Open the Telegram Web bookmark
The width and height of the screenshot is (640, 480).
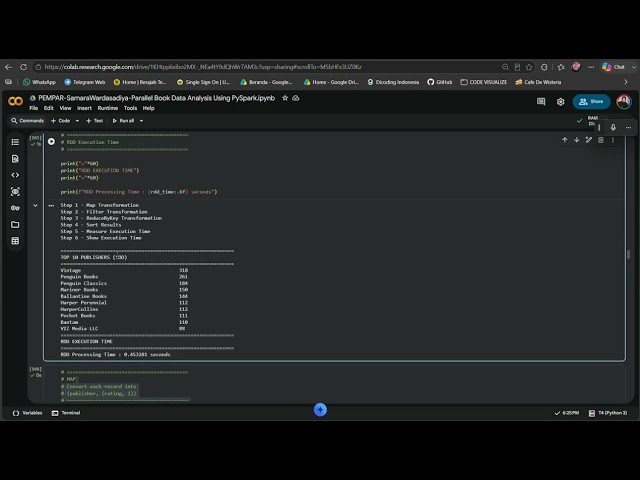click(84, 82)
